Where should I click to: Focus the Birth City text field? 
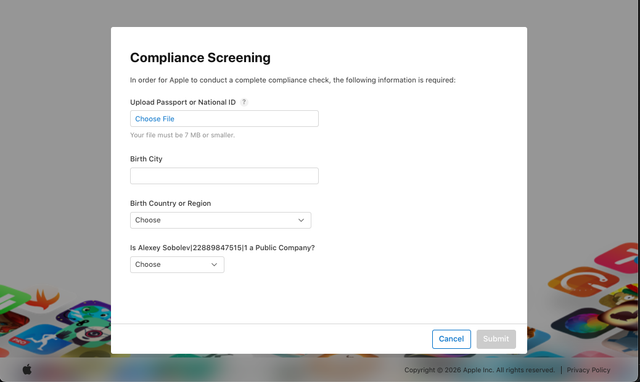[224, 176]
